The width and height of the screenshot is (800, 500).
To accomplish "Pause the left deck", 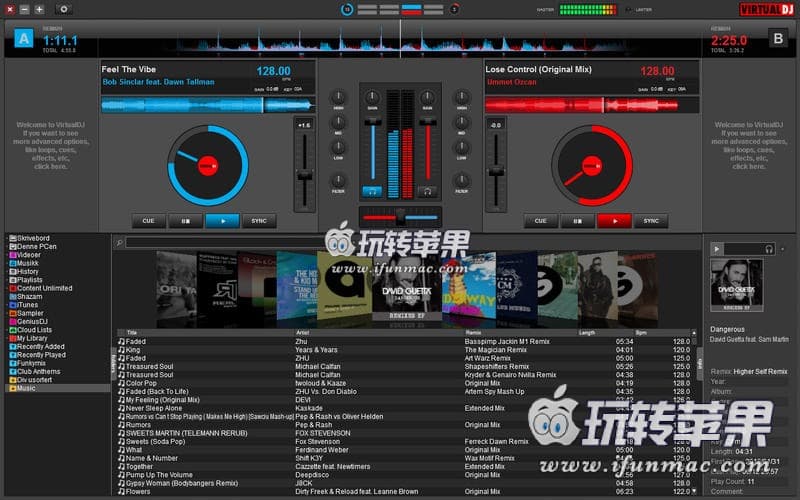I will [185, 221].
